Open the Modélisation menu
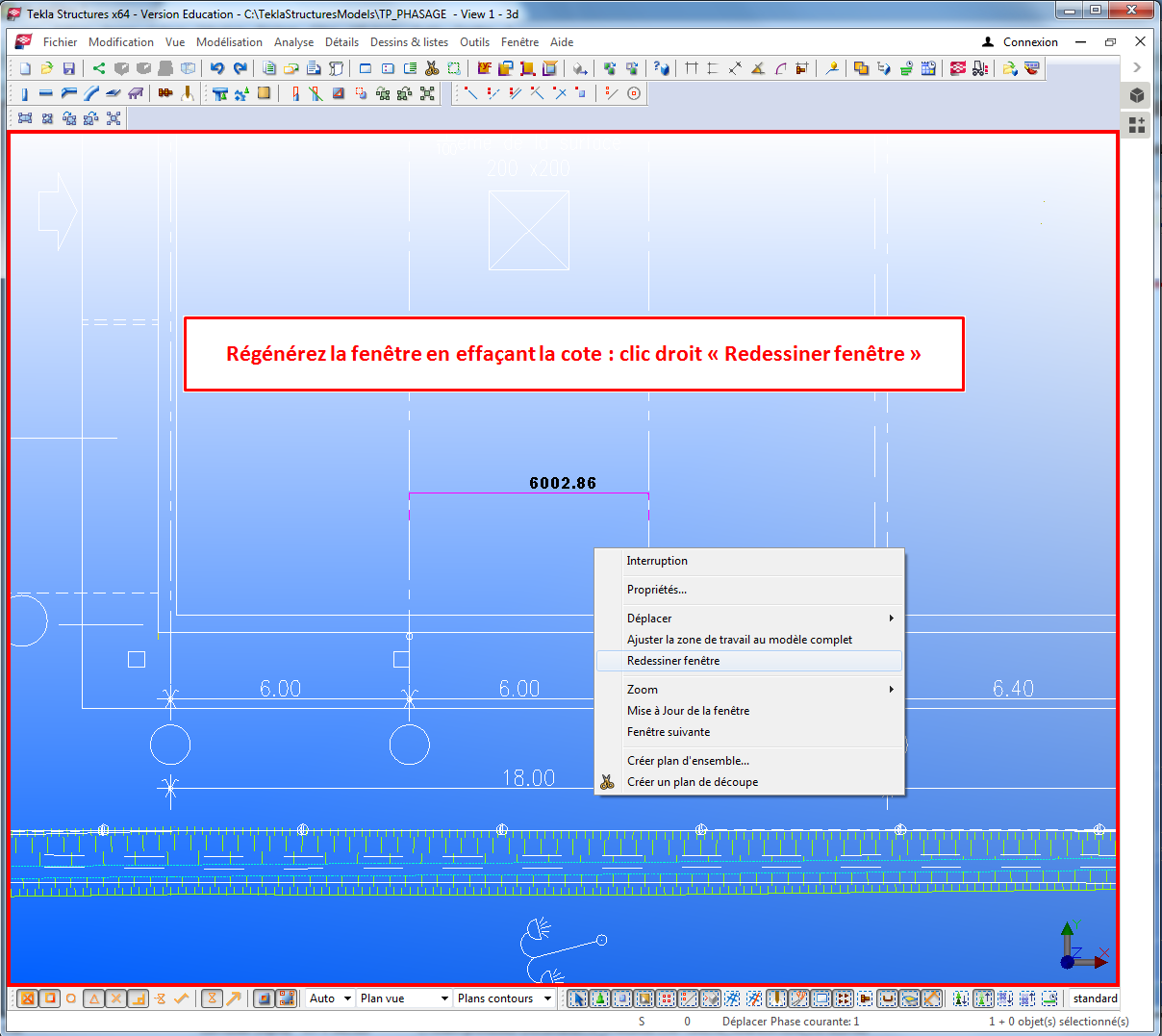The height and width of the screenshot is (1036, 1162). click(x=229, y=42)
